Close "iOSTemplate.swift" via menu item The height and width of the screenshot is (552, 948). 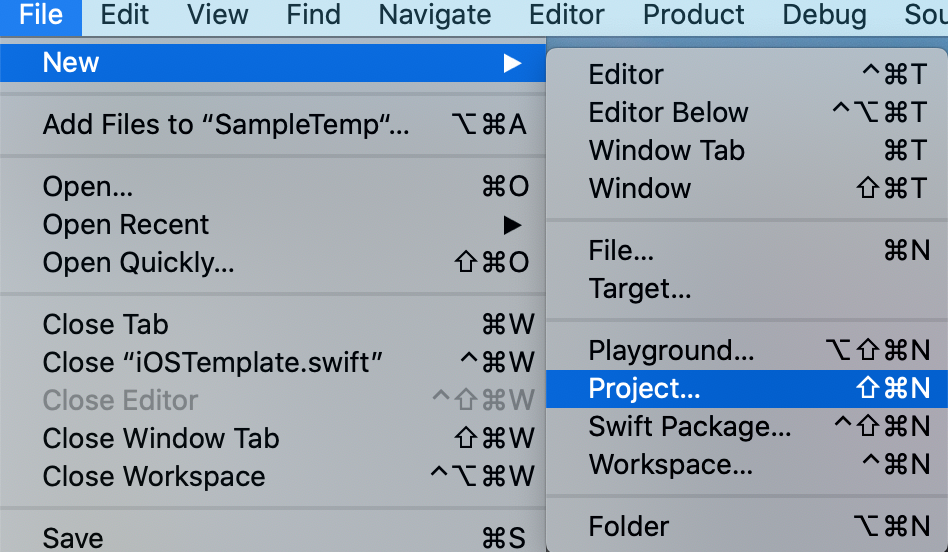pyautogui.click(x=273, y=363)
